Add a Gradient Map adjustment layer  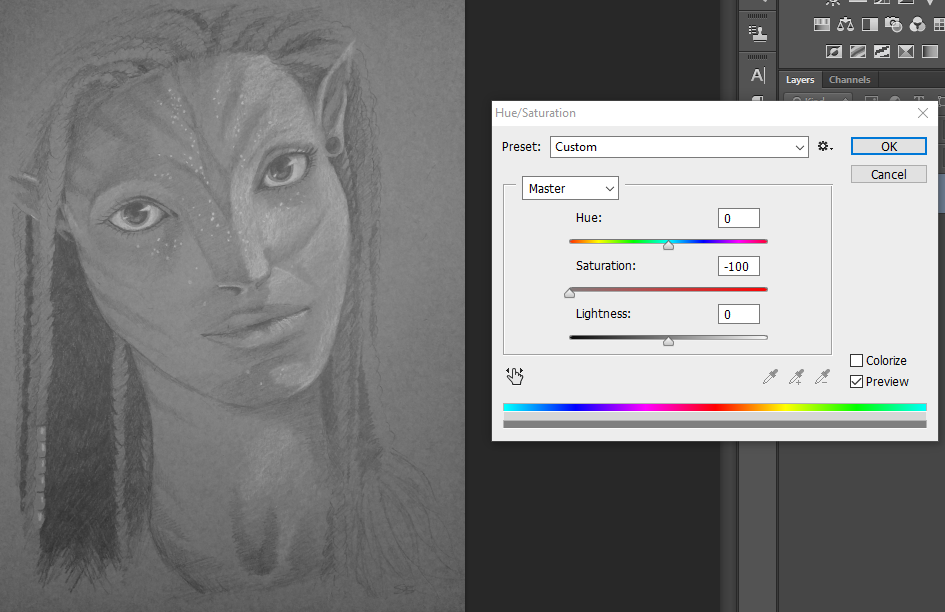coord(930,51)
